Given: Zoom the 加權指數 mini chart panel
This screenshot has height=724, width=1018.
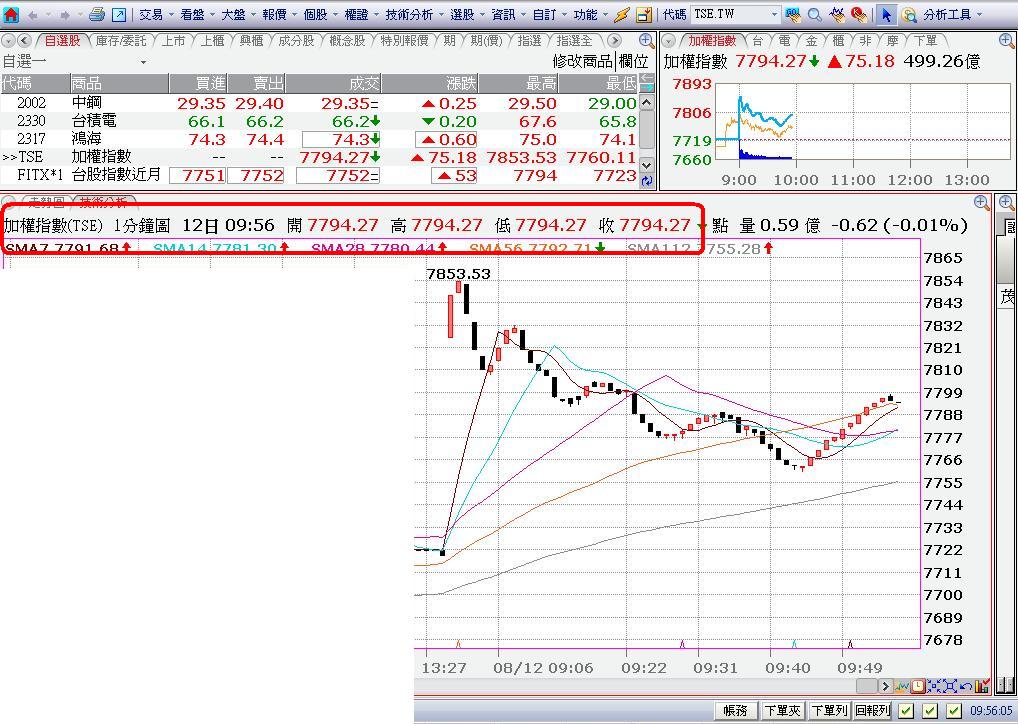Looking at the screenshot, I should tap(1006, 41).
